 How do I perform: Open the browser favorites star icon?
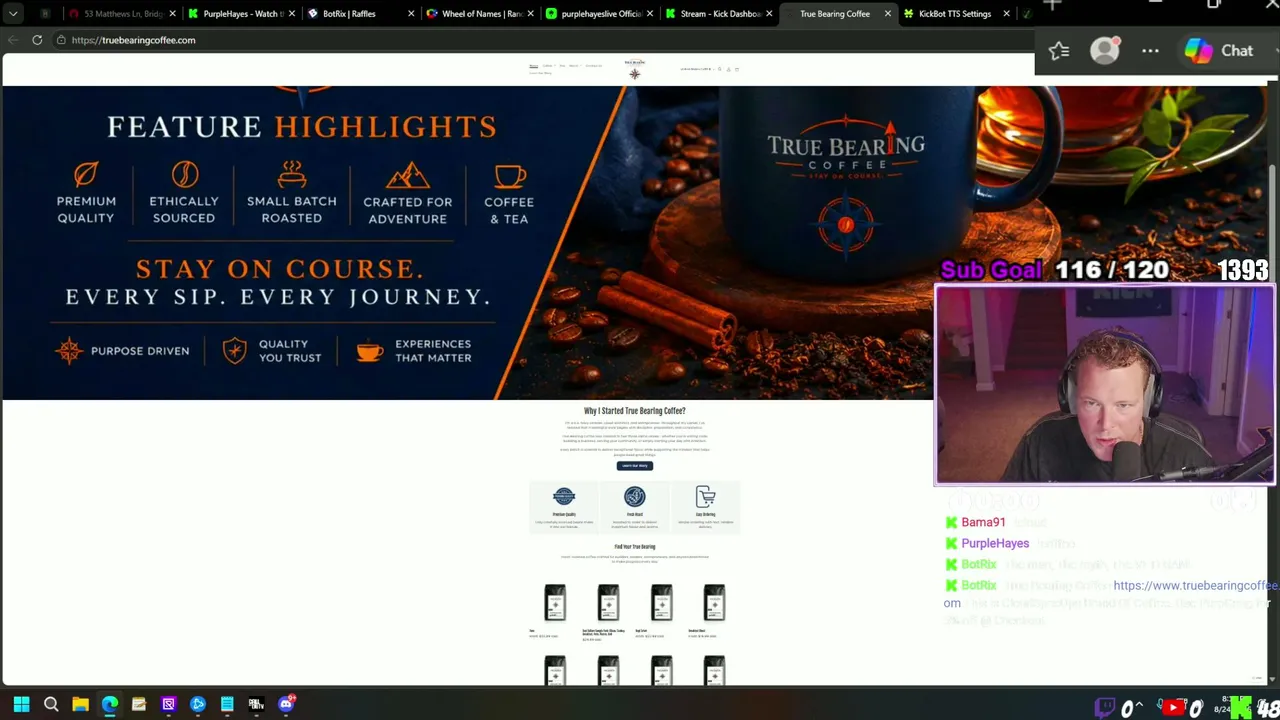[1059, 51]
